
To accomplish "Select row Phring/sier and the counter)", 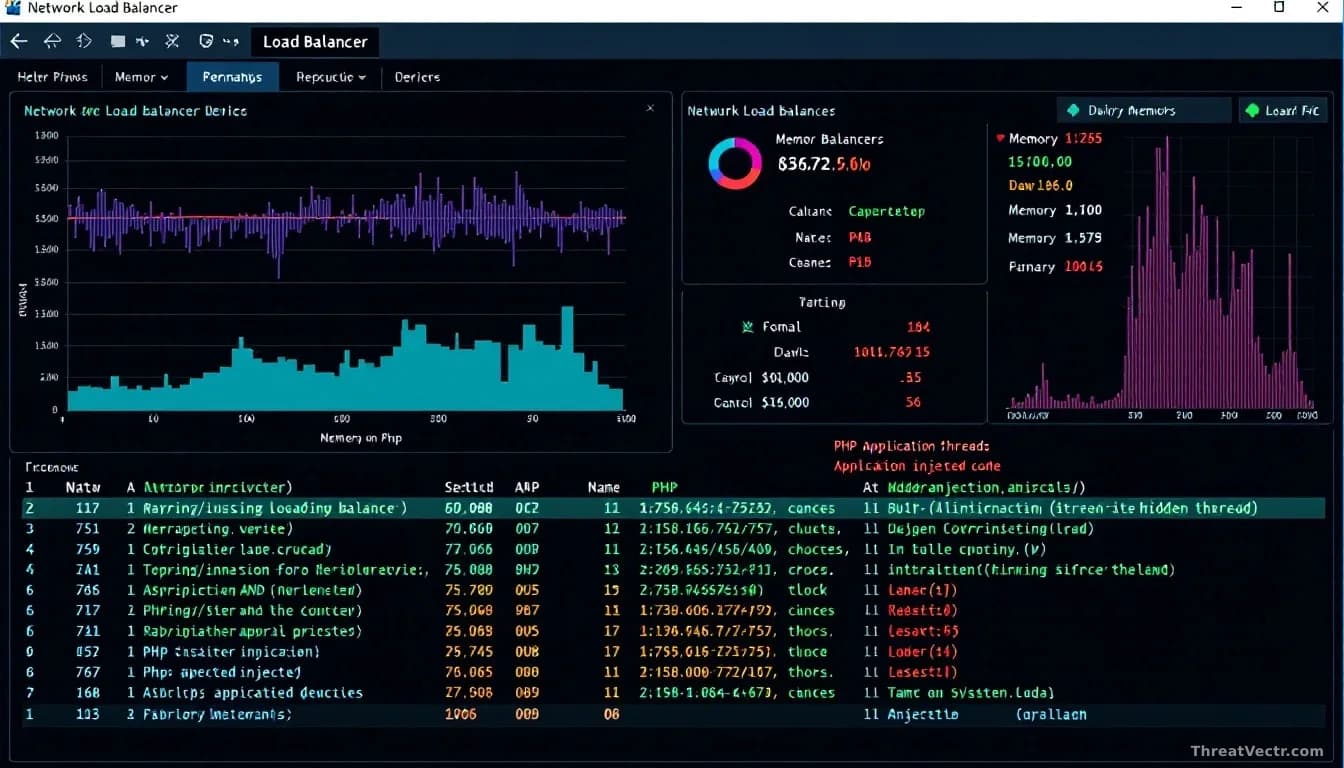I will coord(672,610).
